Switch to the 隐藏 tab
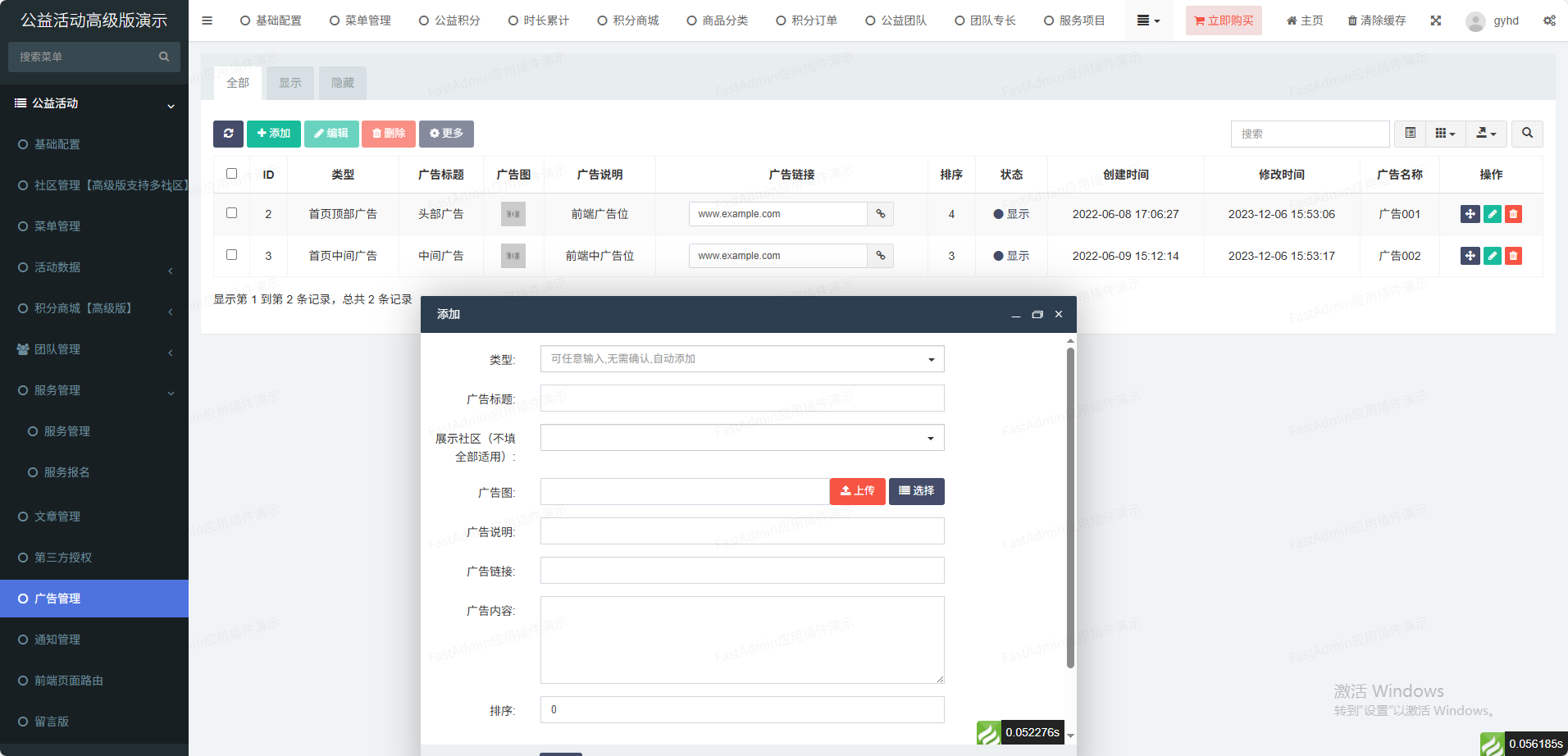 tap(342, 83)
